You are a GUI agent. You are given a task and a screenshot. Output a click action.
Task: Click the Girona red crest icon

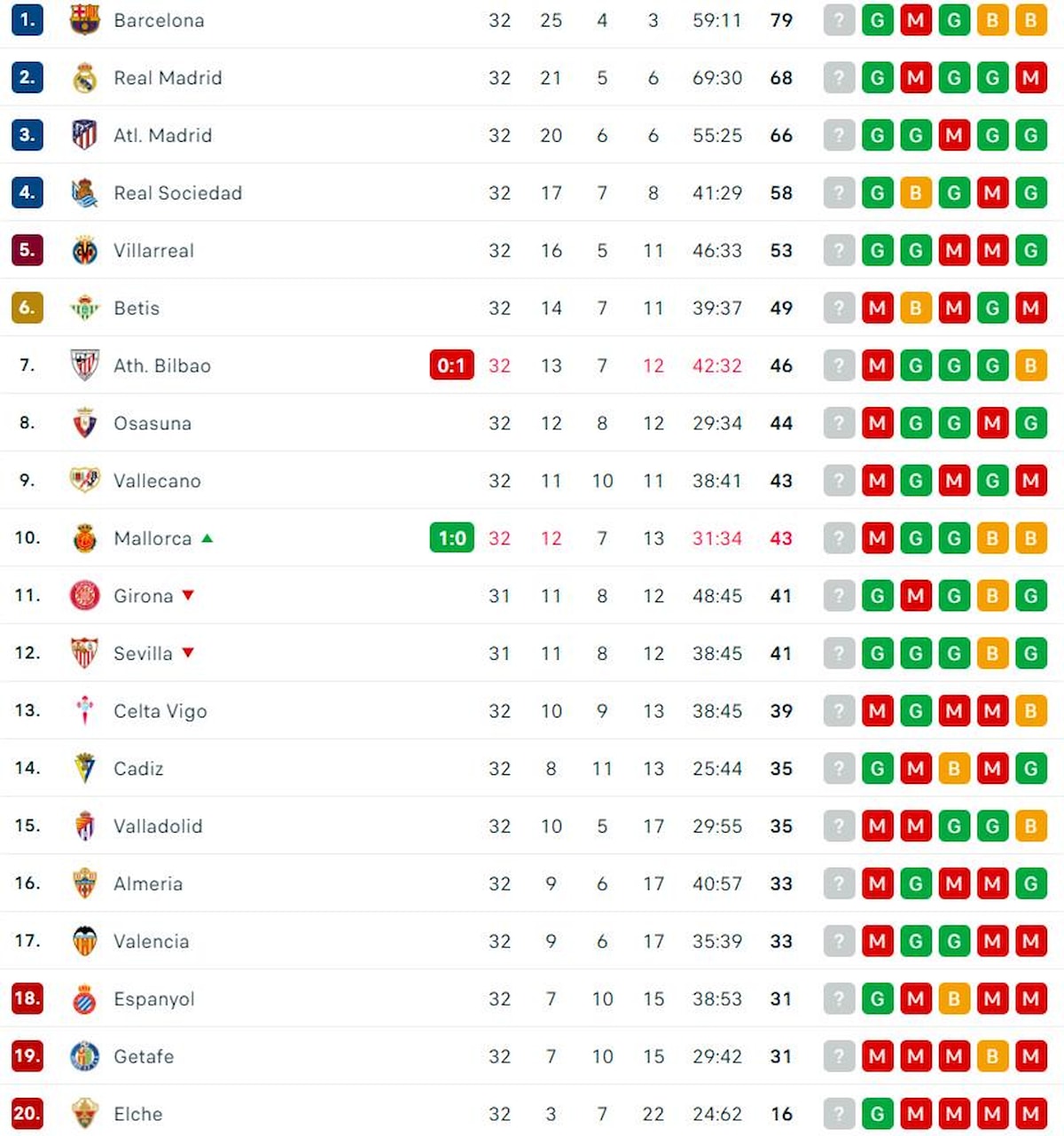(x=84, y=595)
